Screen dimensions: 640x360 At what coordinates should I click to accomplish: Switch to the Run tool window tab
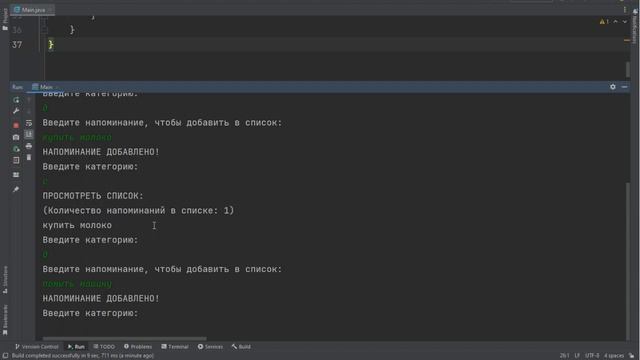76,347
